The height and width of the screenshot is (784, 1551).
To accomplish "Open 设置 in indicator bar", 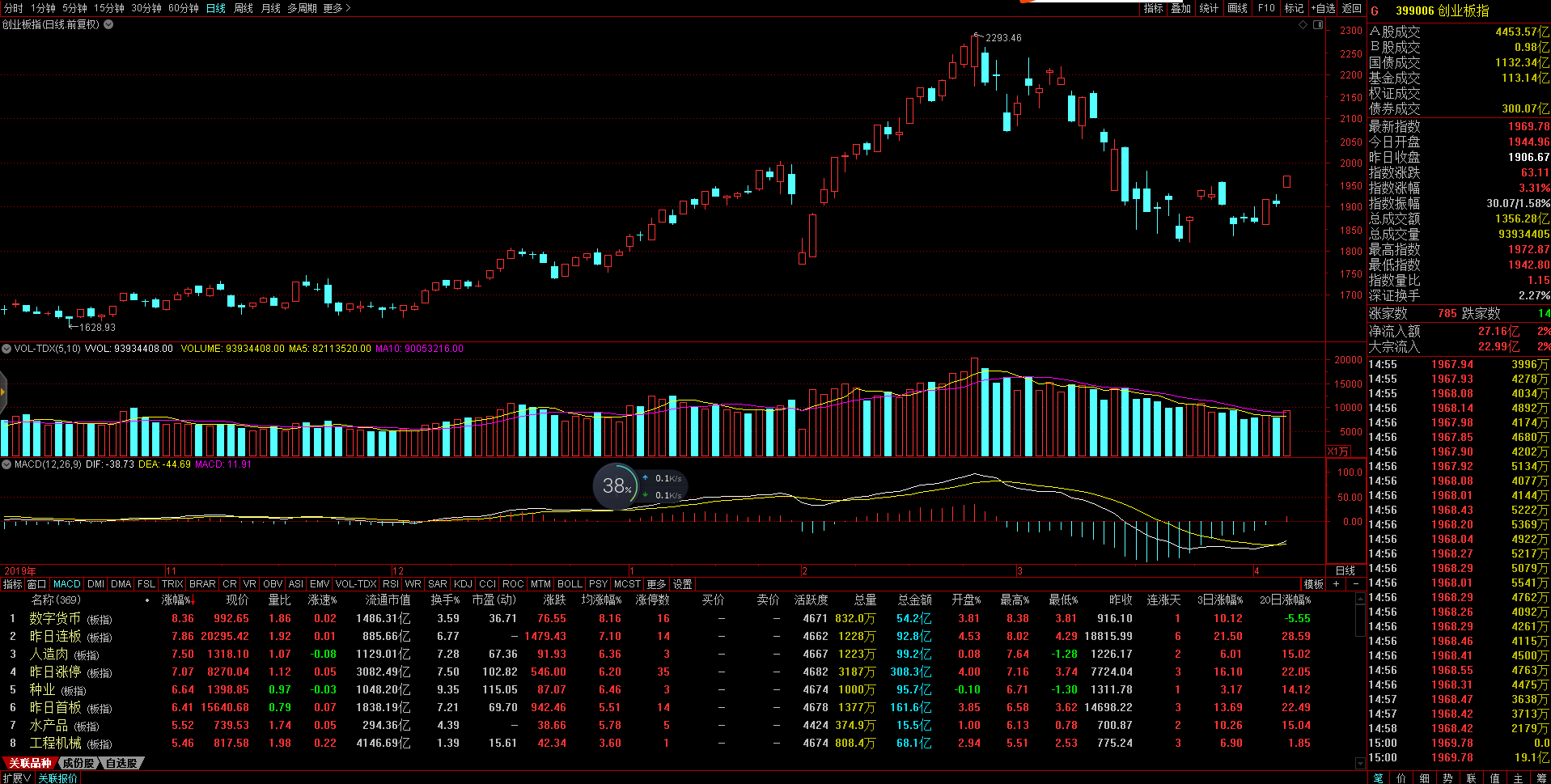I will coord(682,583).
